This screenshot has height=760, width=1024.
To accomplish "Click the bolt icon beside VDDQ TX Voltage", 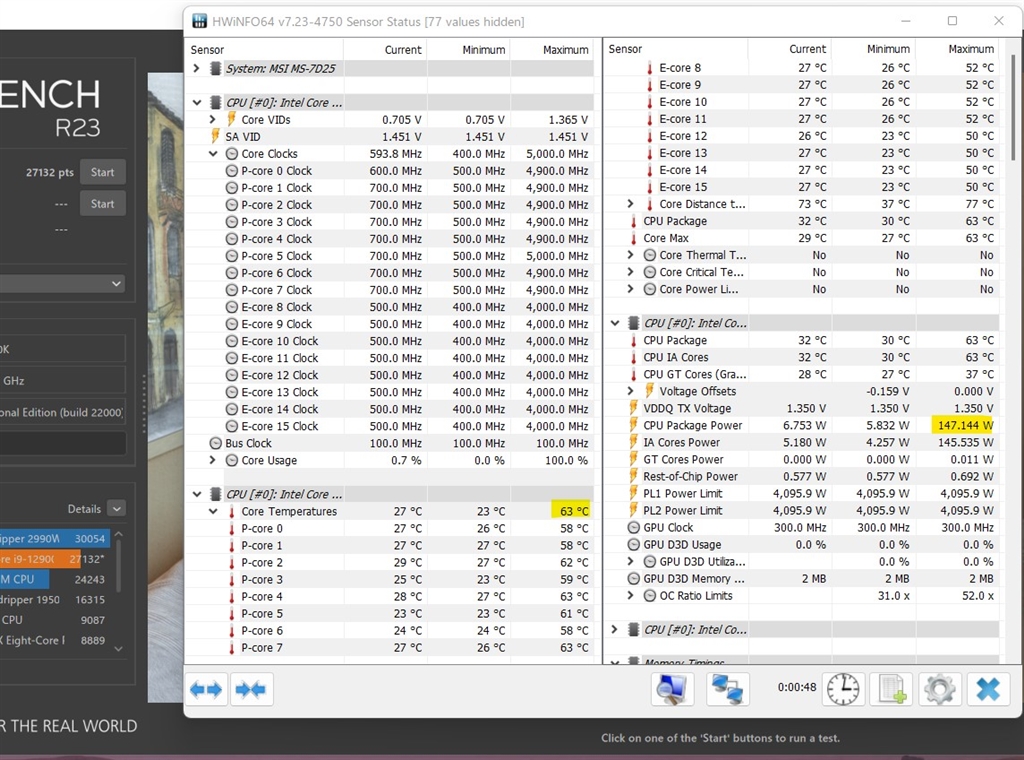I will coord(633,407).
